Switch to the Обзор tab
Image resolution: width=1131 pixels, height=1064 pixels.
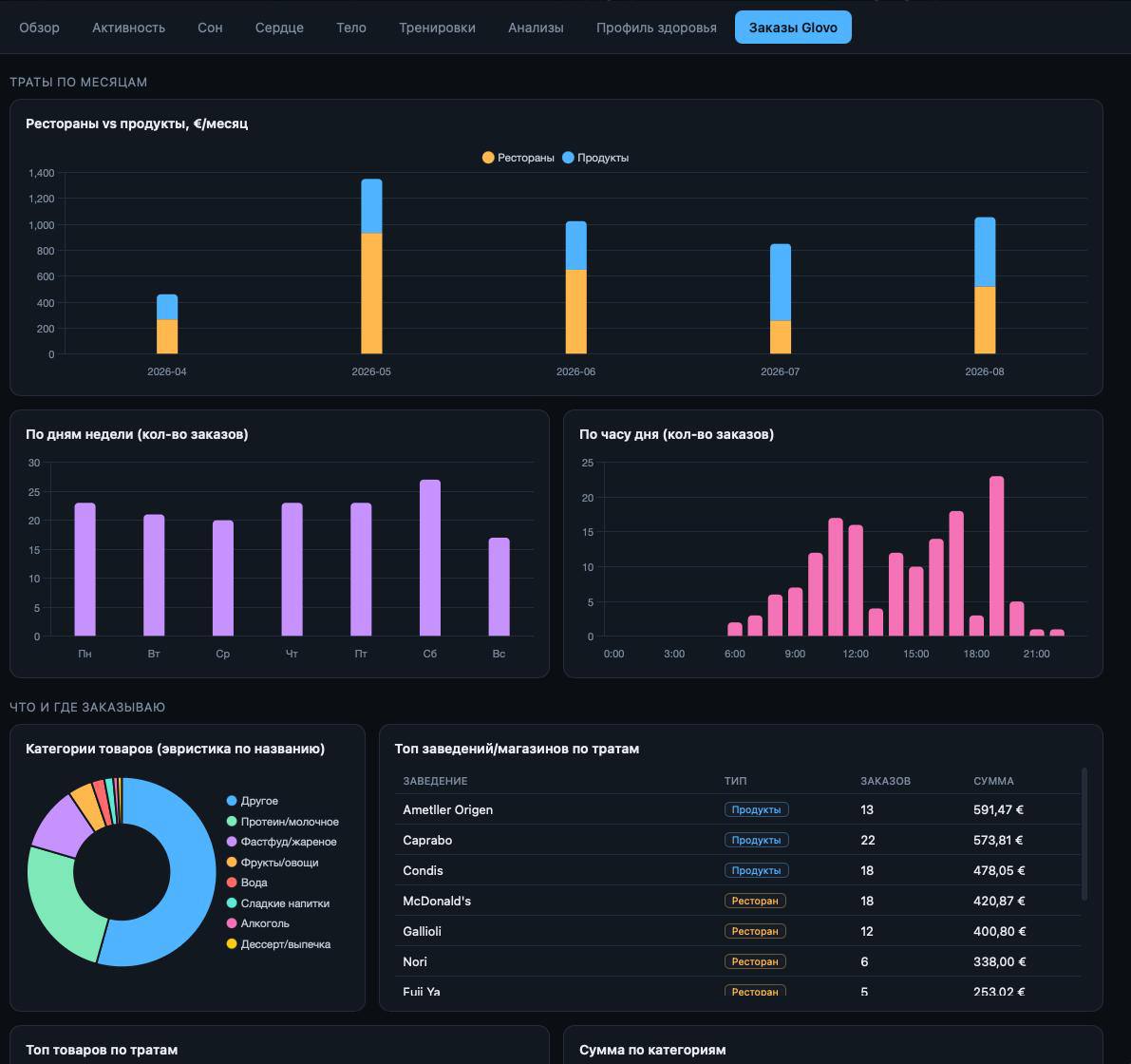[x=39, y=28]
